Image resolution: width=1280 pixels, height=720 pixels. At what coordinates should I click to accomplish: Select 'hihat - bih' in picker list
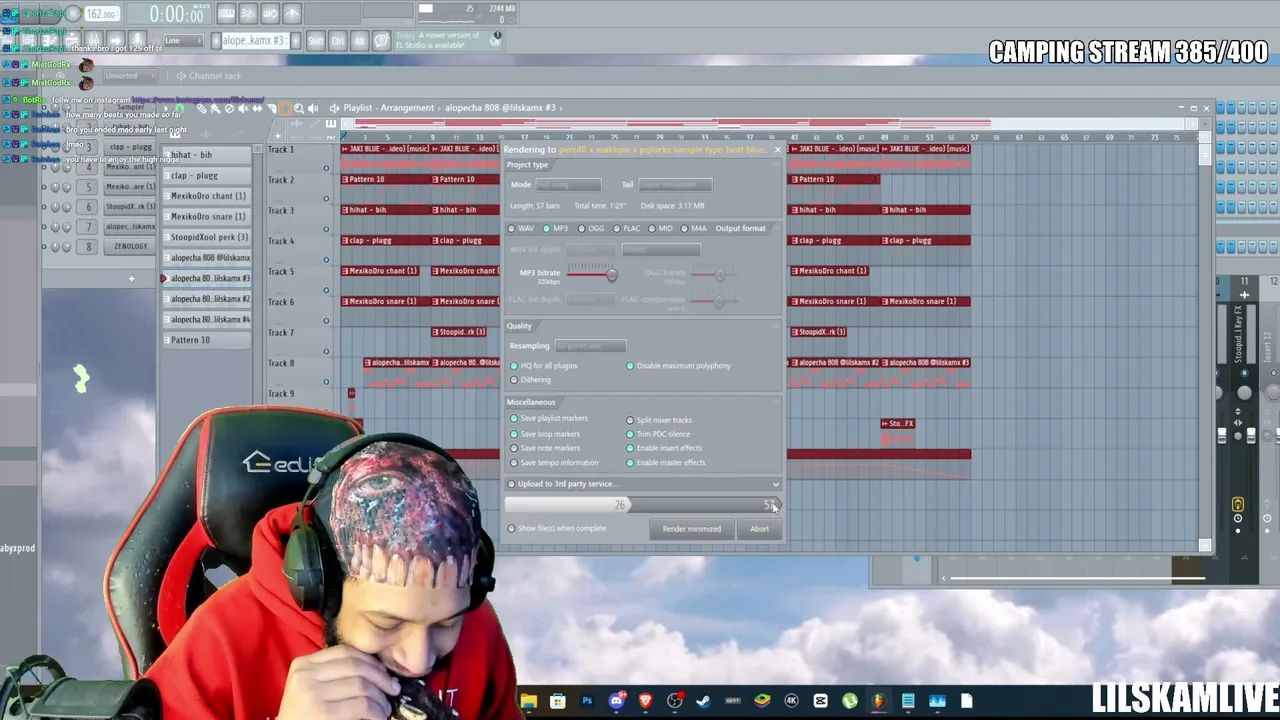pyautogui.click(x=208, y=155)
